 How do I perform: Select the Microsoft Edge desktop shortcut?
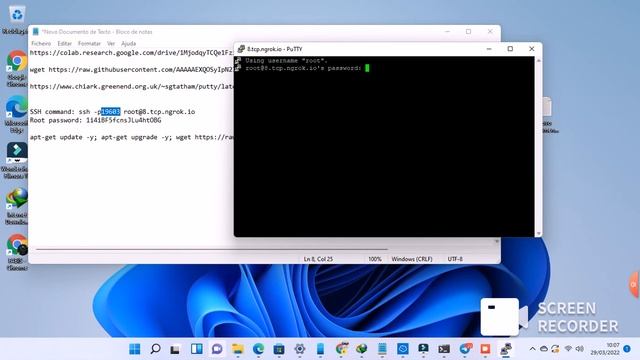tap(17, 114)
